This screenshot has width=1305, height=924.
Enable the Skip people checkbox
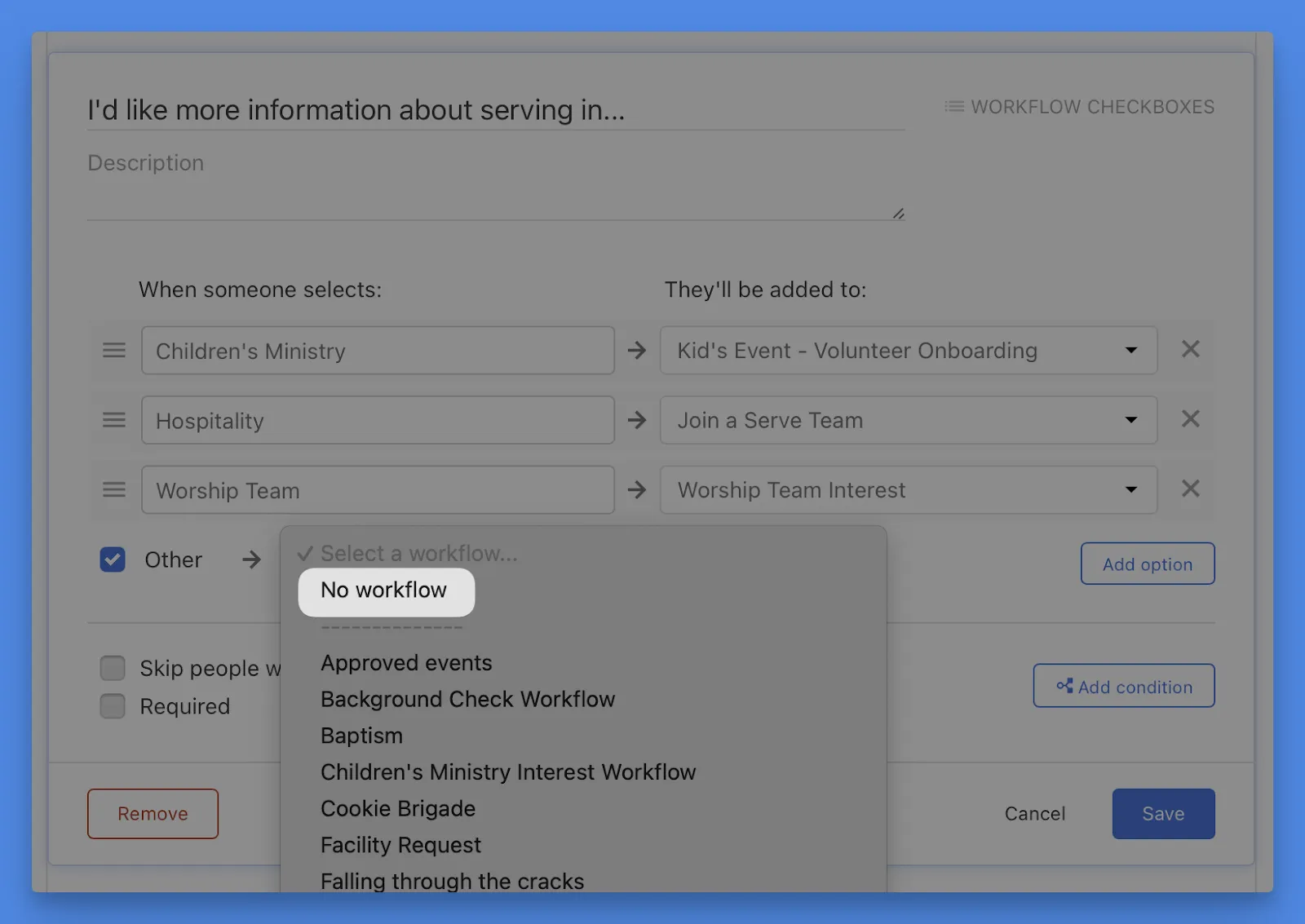113,668
